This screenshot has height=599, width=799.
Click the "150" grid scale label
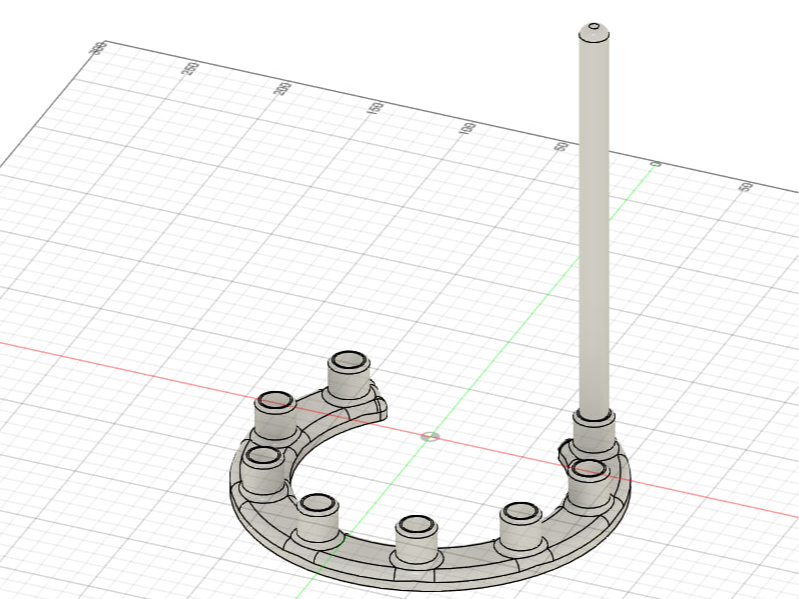pyautogui.click(x=376, y=108)
